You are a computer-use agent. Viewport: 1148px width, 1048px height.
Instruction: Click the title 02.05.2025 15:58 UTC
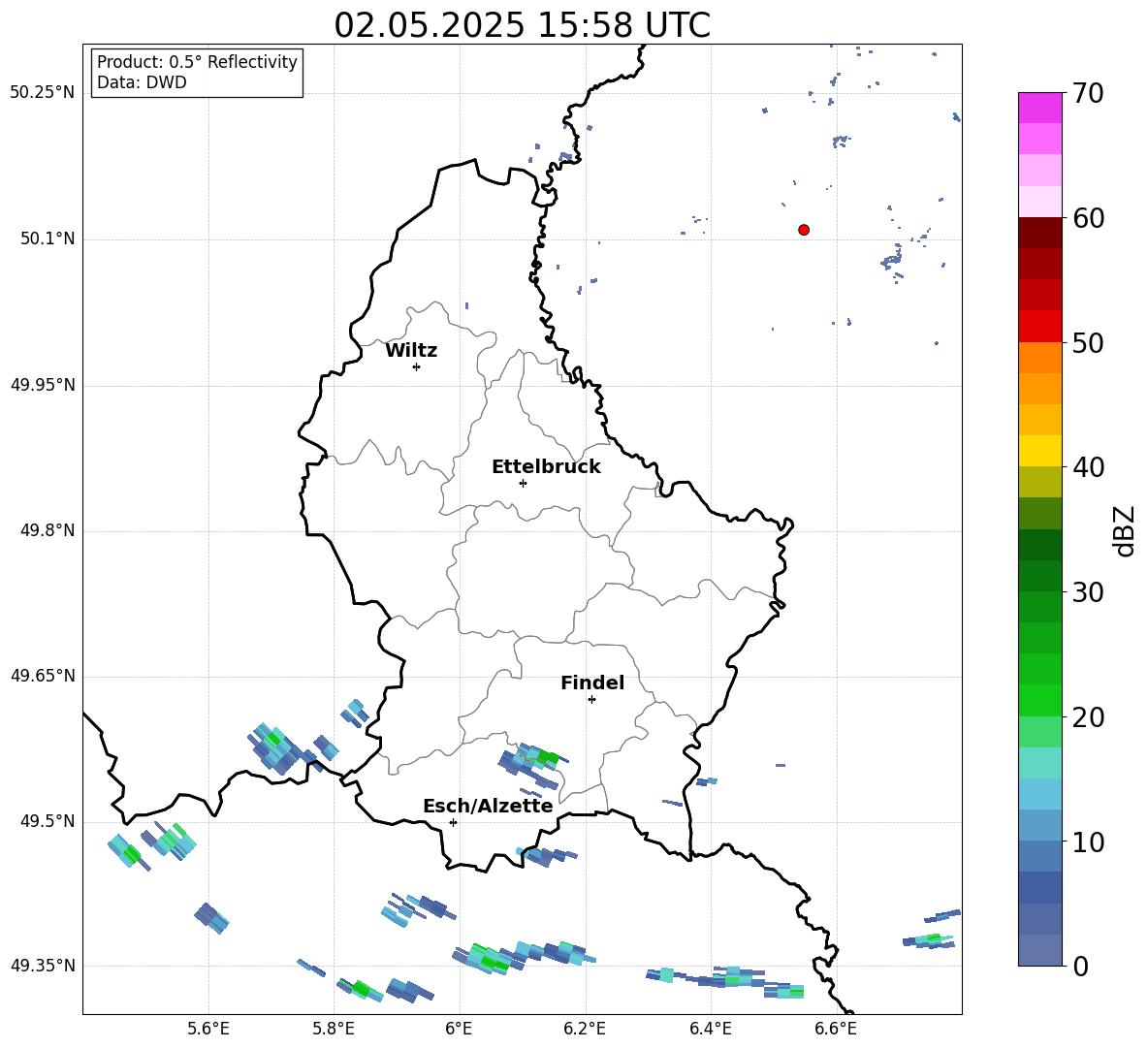[x=522, y=25]
